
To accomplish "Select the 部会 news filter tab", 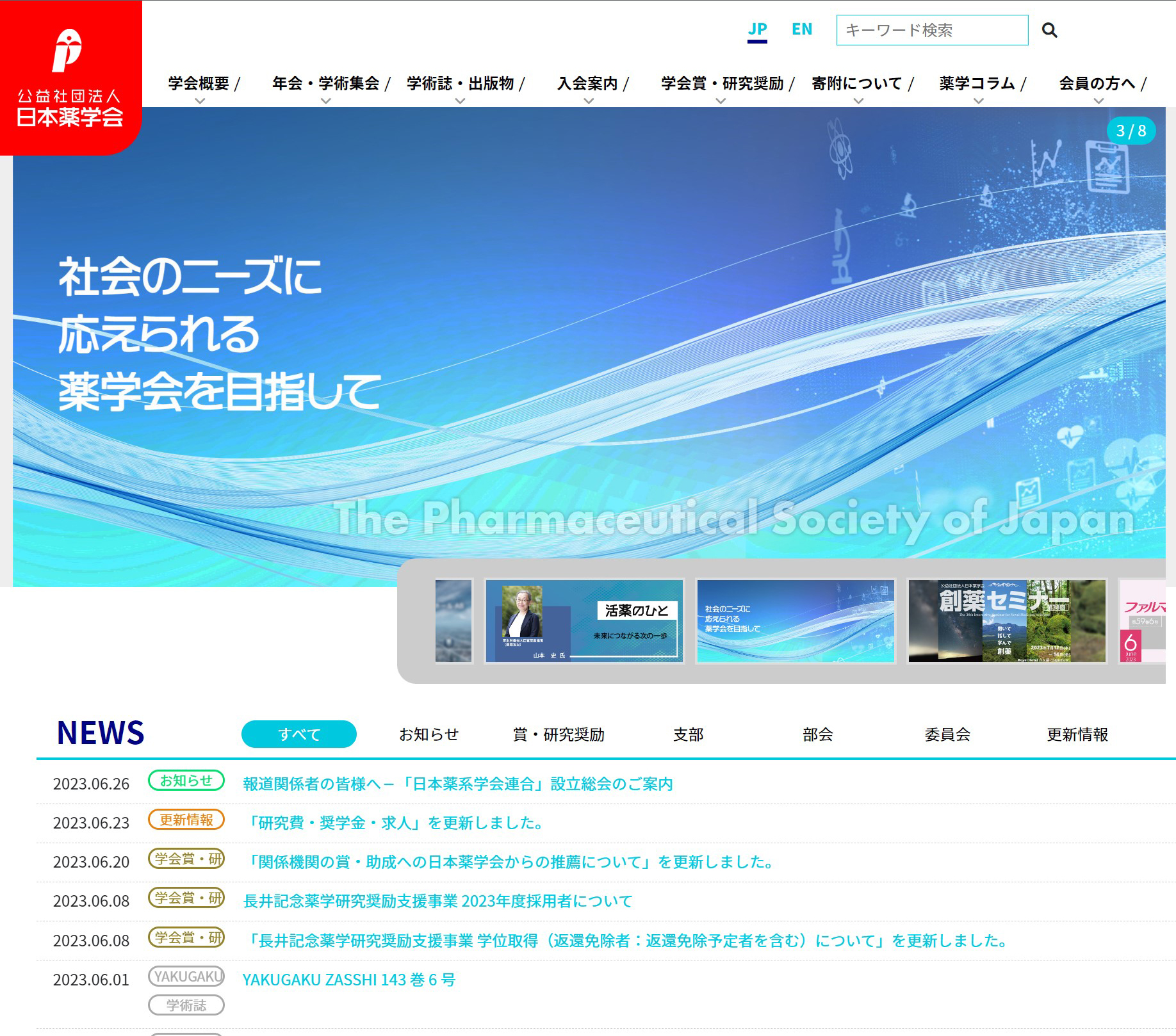I will [x=818, y=734].
